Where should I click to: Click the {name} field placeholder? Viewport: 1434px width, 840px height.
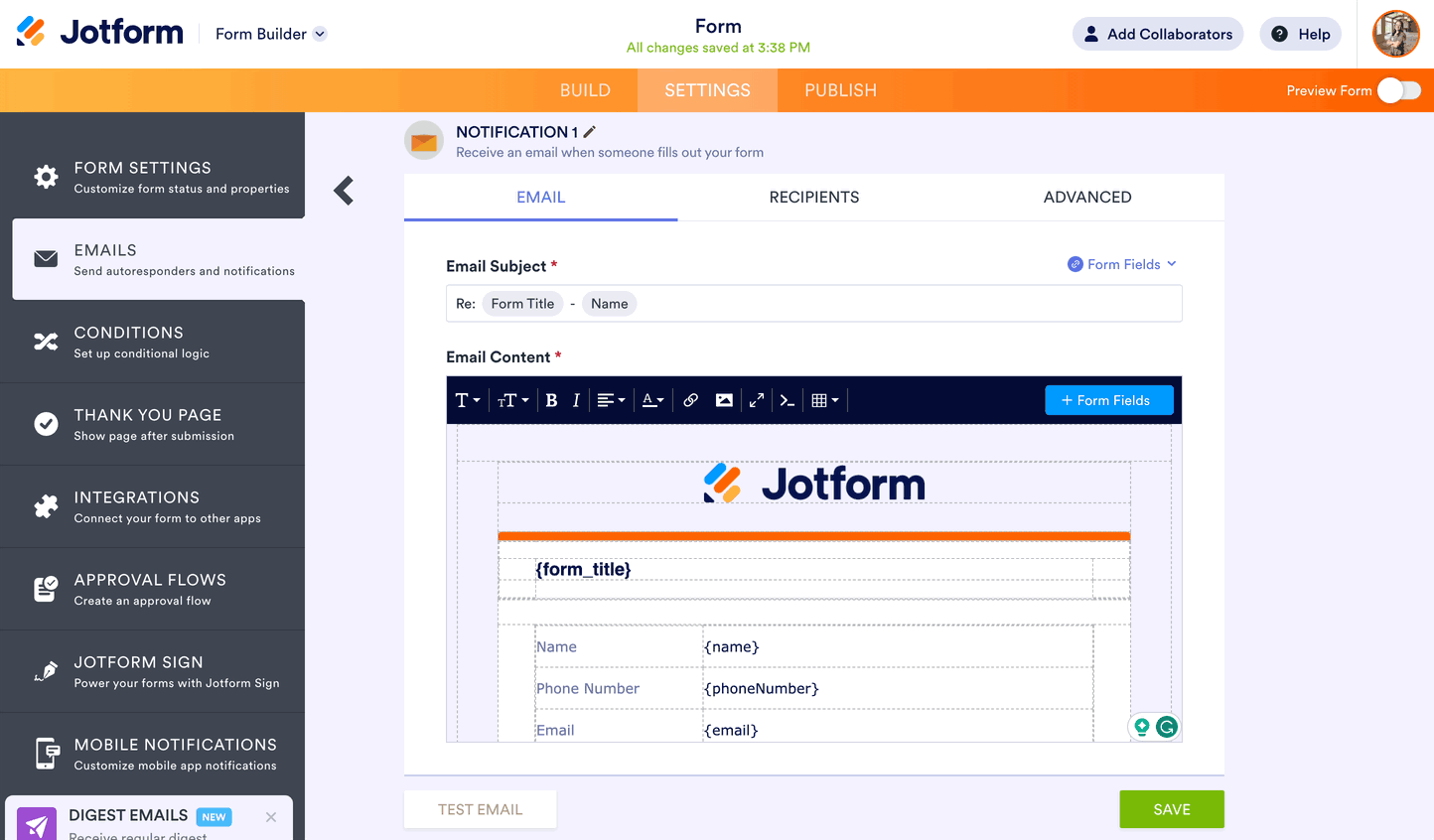point(732,646)
